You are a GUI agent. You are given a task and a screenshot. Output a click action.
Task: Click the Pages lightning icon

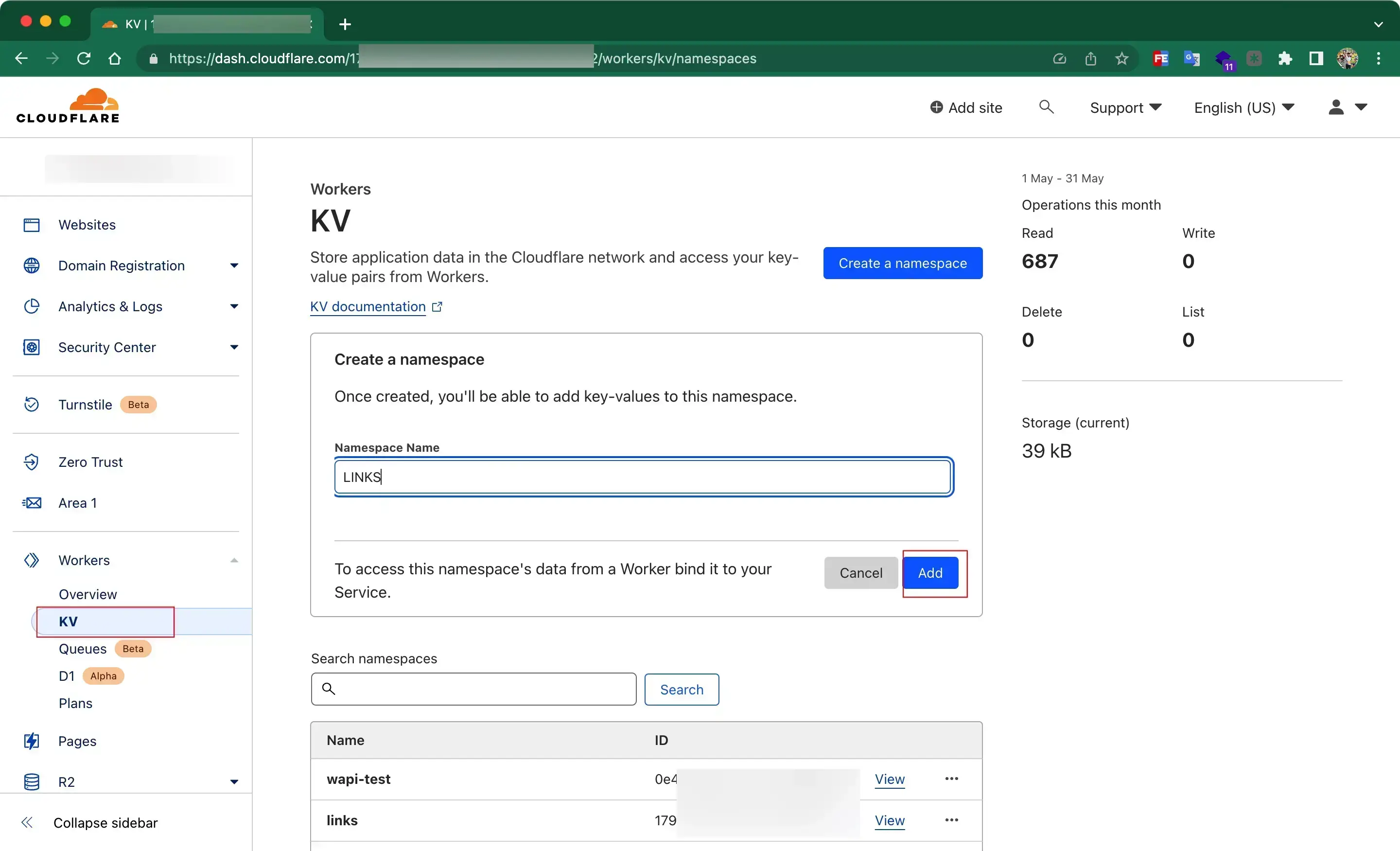tap(31, 741)
